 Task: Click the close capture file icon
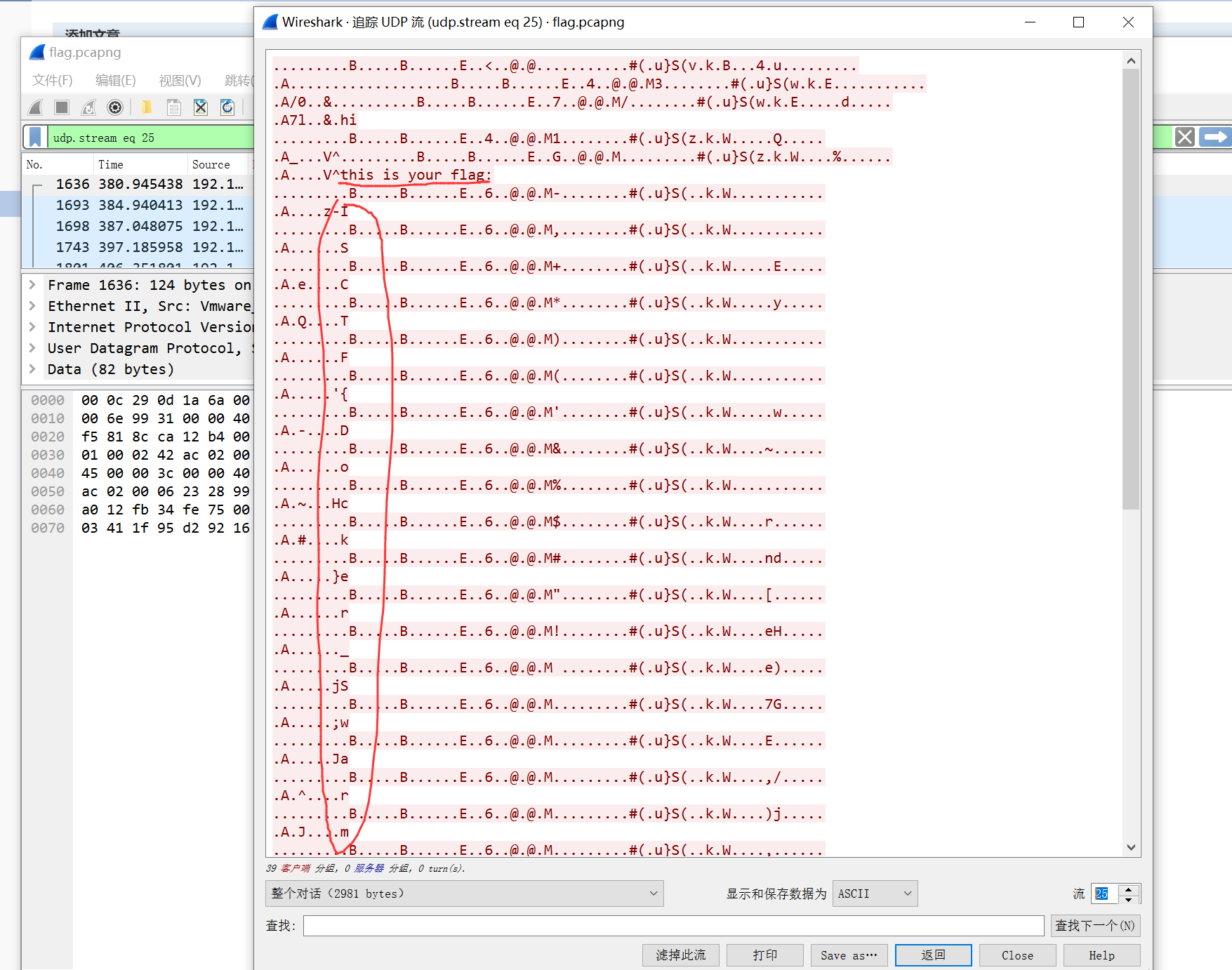pyautogui.click(x=201, y=107)
